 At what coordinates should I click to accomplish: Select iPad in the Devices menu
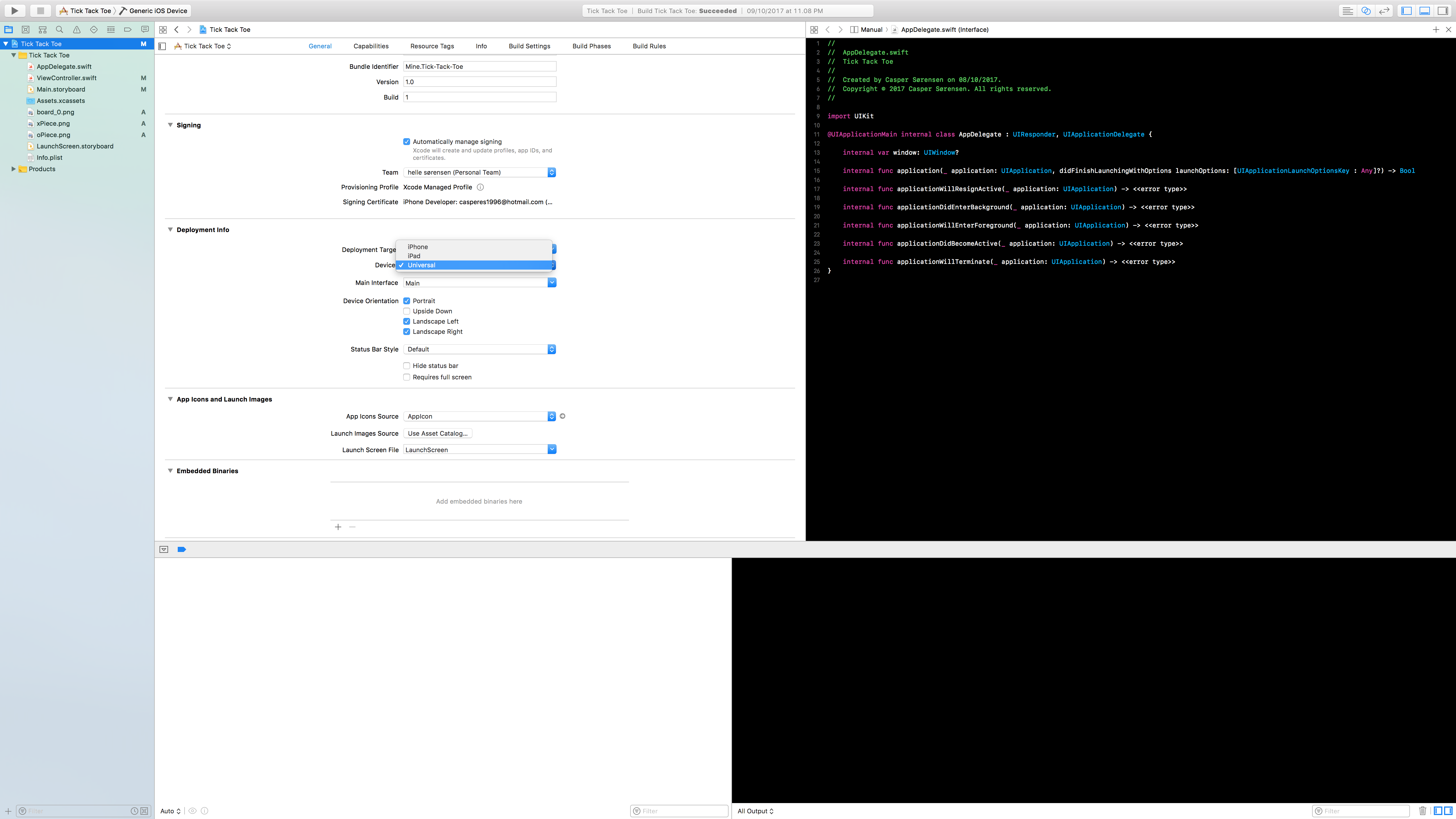[474, 256]
